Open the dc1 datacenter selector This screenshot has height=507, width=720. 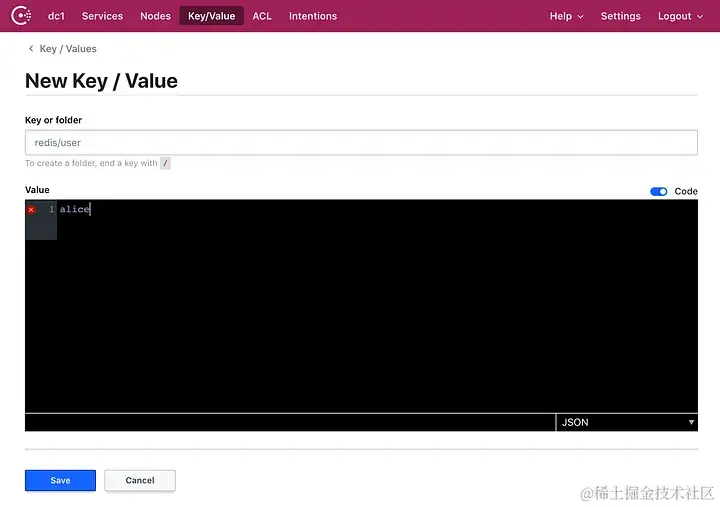coord(56,16)
